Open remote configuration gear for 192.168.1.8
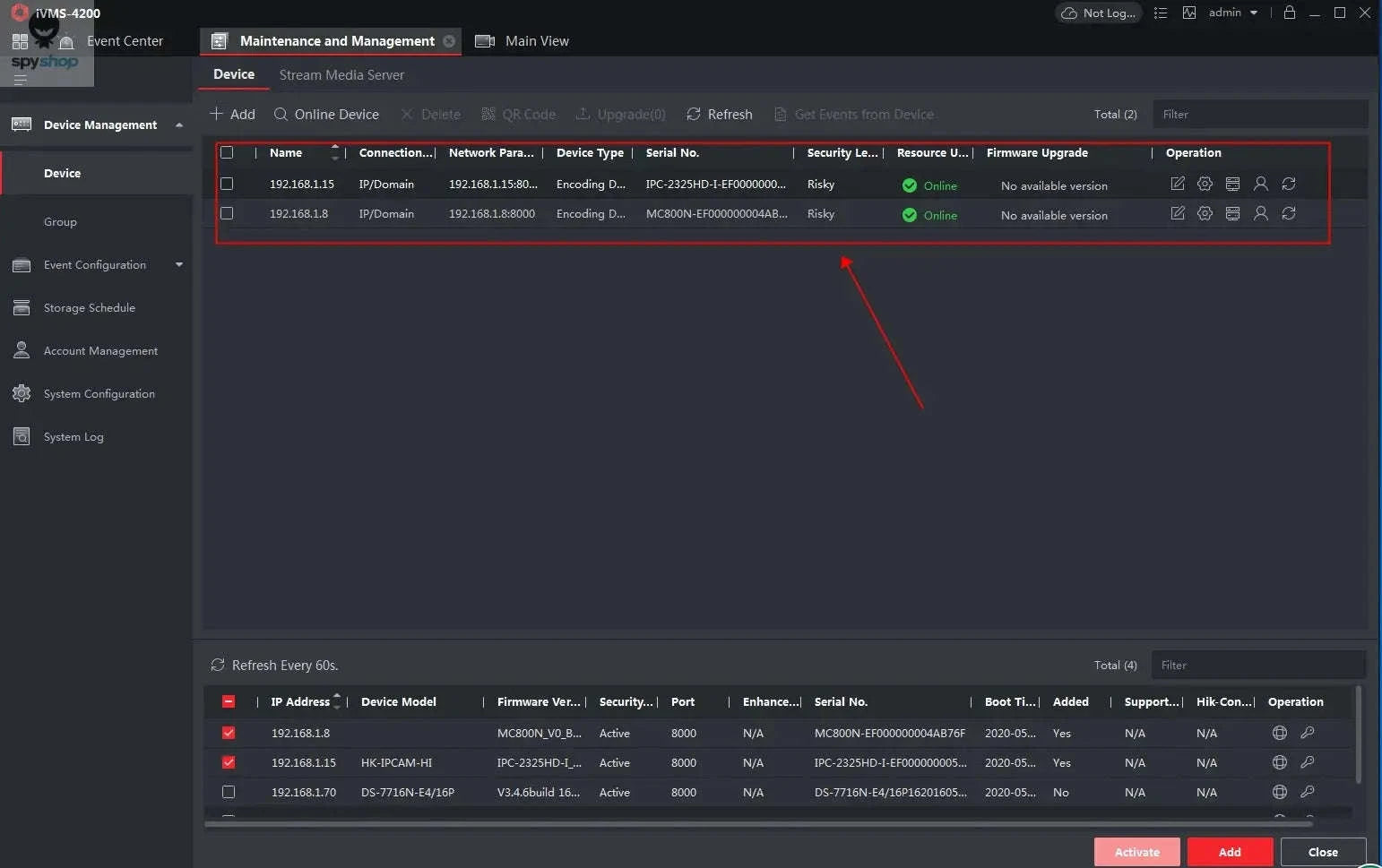Image resolution: width=1382 pixels, height=868 pixels. tap(1205, 213)
